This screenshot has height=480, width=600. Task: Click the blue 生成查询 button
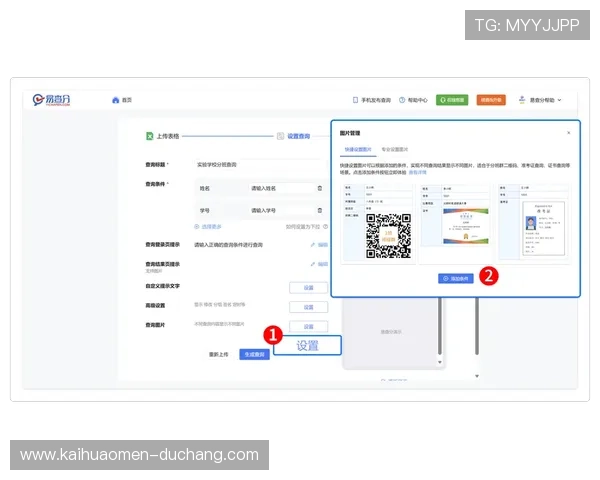click(254, 354)
